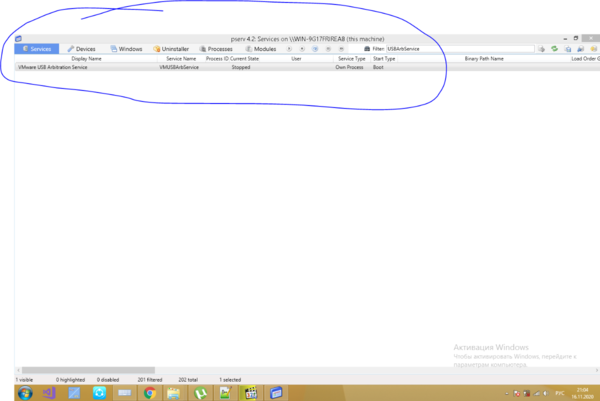Click the Binary Path Name column header

click(x=484, y=59)
